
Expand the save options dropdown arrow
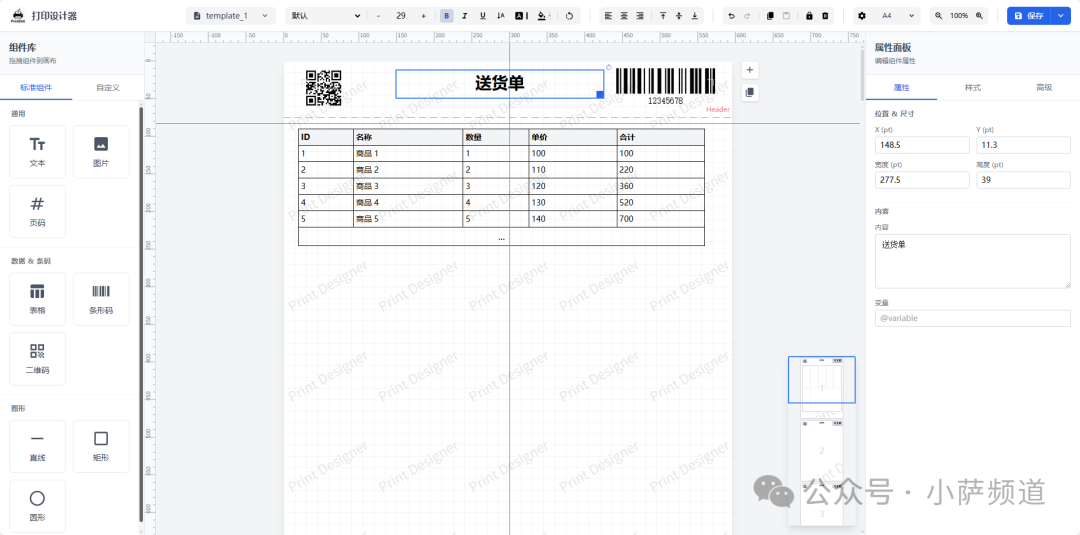pos(1061,16)
